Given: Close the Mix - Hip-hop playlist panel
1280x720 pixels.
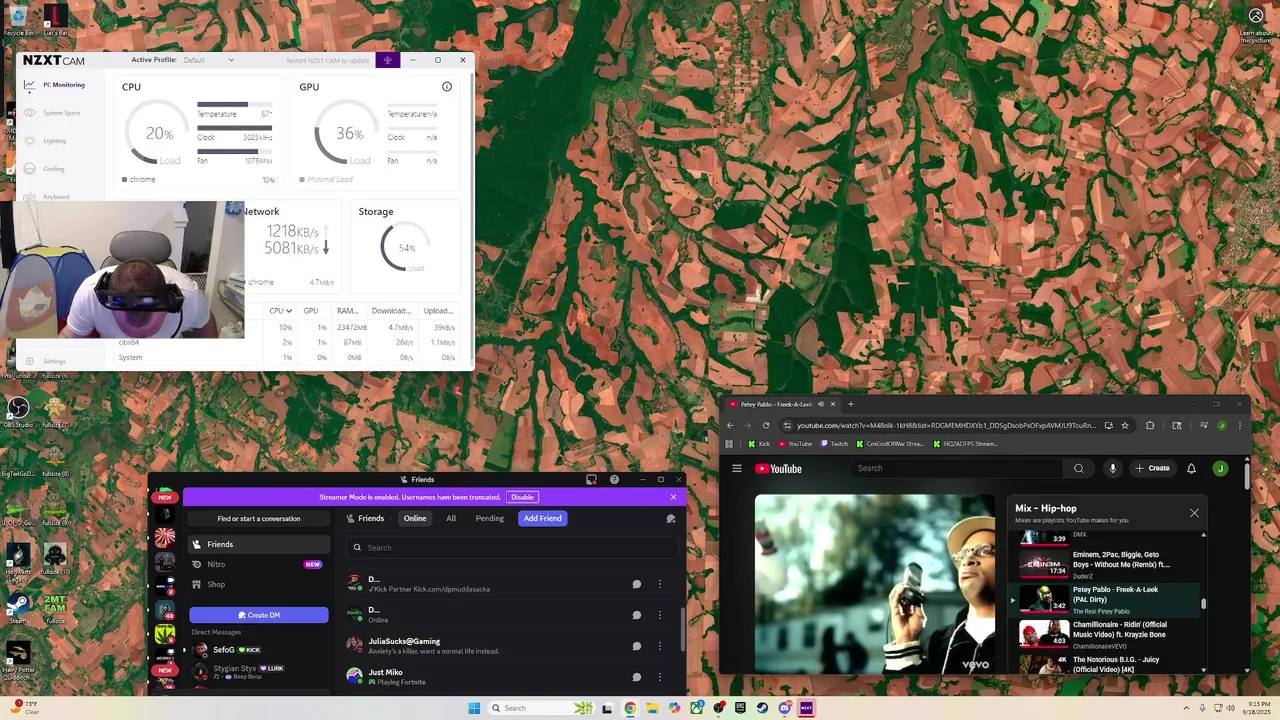Looking at the screenshot, I should click(1194, 513).
